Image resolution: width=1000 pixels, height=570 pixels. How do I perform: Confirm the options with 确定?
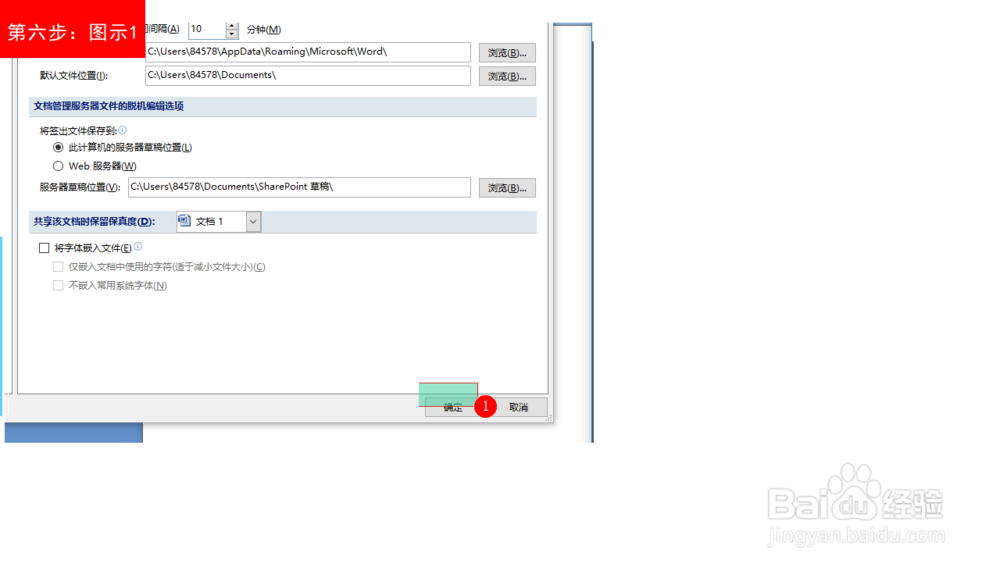453,407
